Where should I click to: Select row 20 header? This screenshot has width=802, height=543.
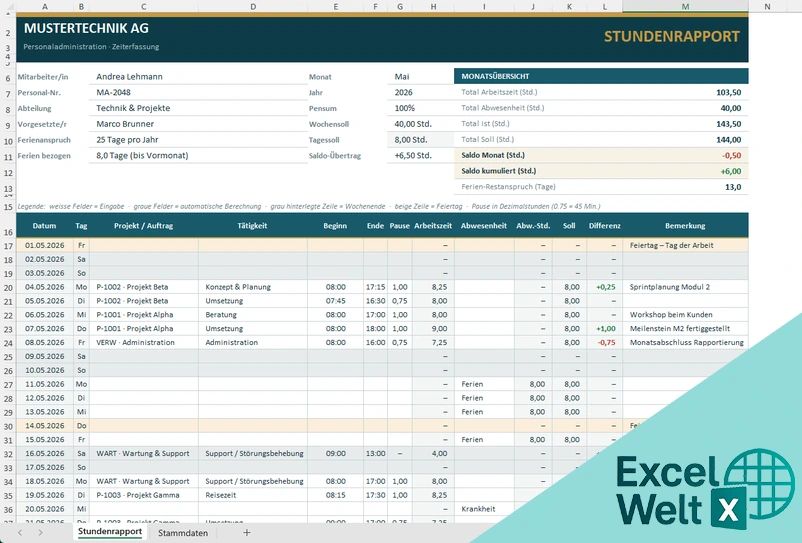[x=8, y=287]
